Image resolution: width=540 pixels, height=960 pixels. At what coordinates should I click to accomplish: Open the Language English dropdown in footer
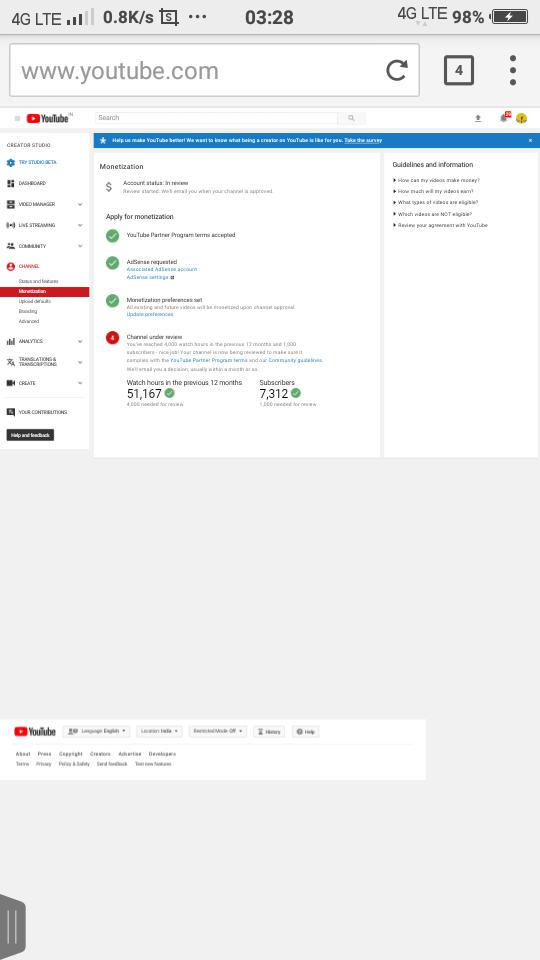(x=97, y=731)
